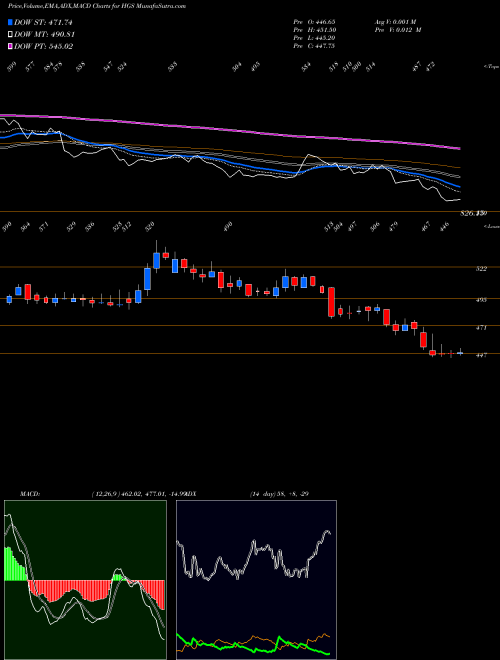Click the white DOW MT legend swatch
This screenshot has height=660, width=500.
10,34
